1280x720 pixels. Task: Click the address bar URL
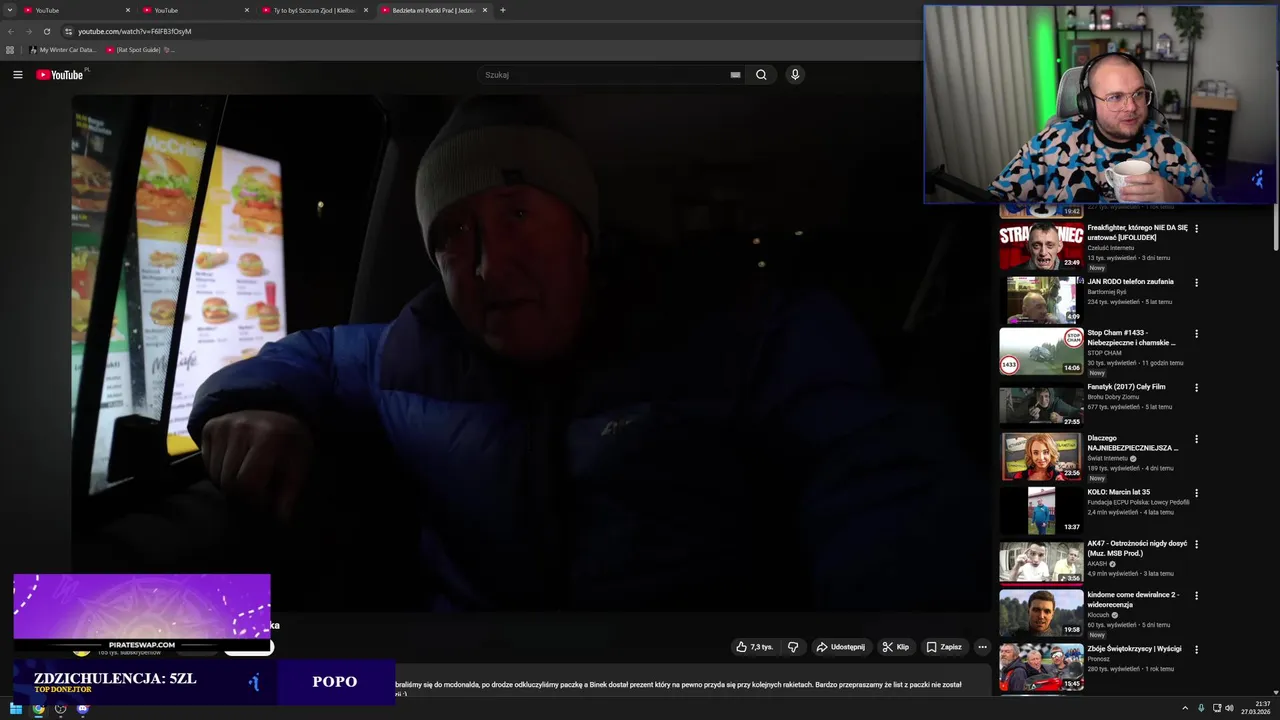(135, 31)
